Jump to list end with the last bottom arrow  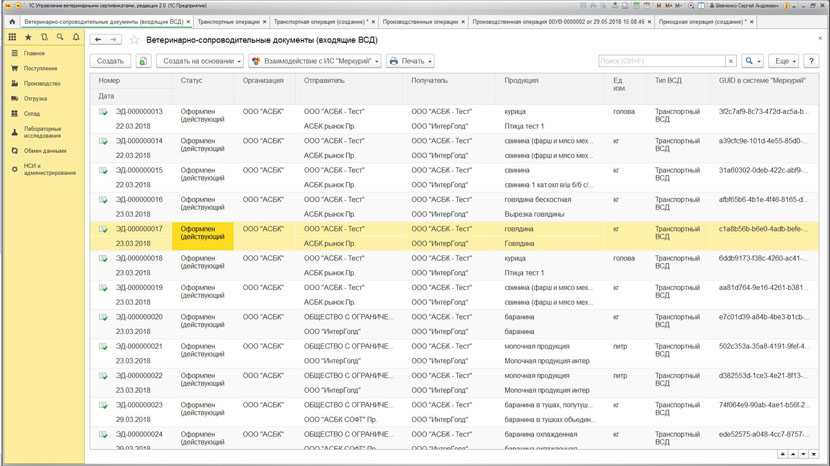(814, 454)
